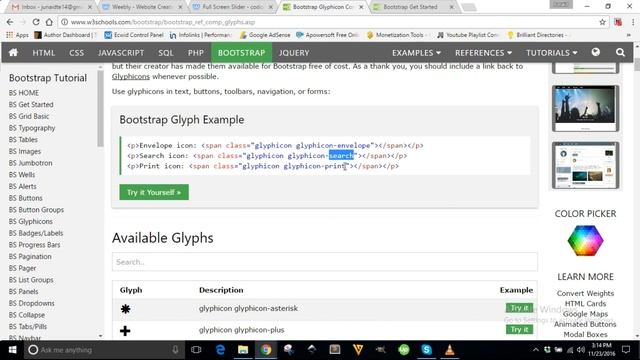Launch Microsoft Edge from the taskbar

point(220,350)
